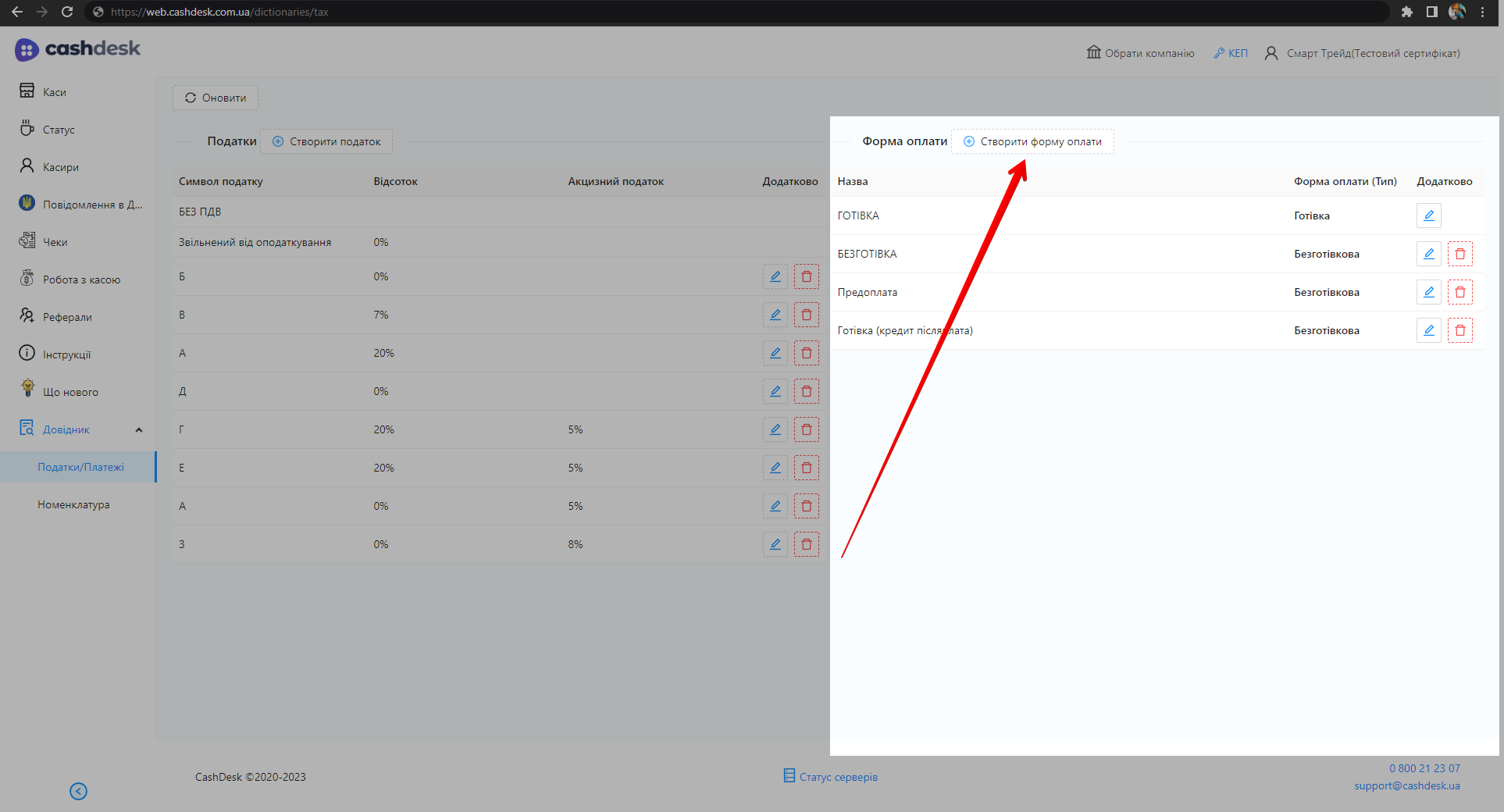This screenshot has height=812, width=1504.
Task: Click the support@cashdesk.ua email link
Action: [1406, 785]
